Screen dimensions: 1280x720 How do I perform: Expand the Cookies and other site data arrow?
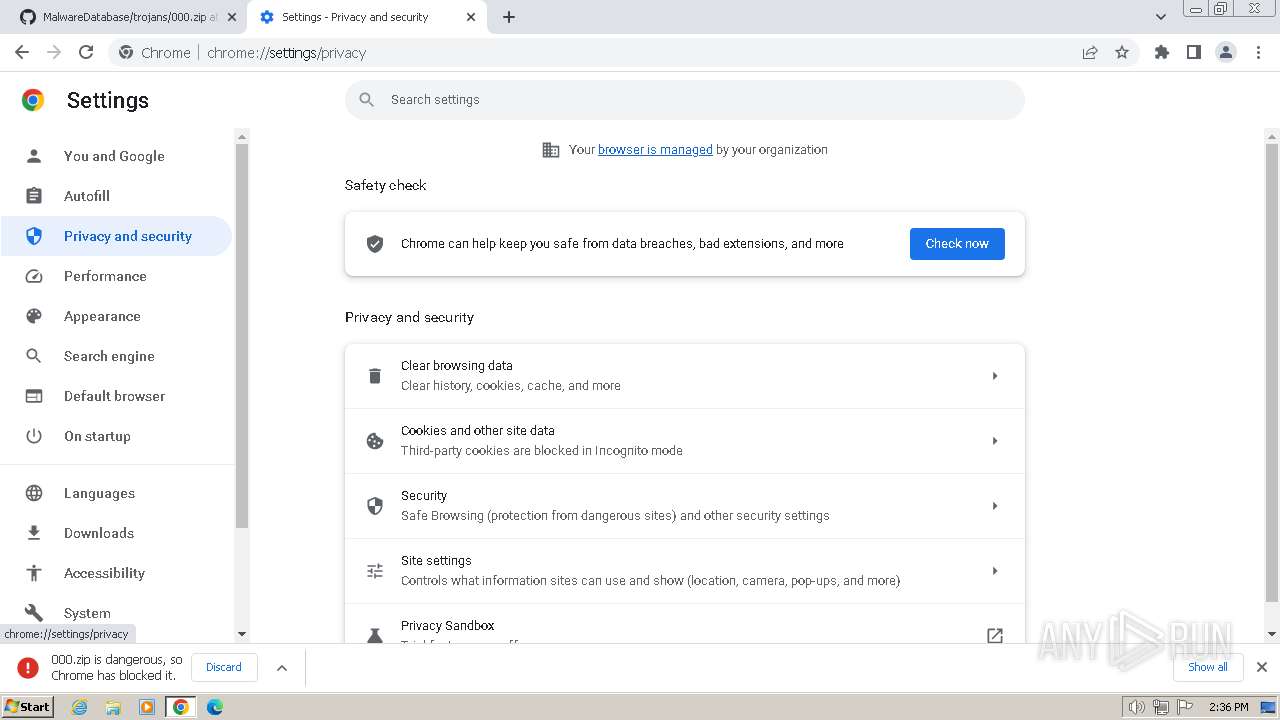pyautogui.click(x=995, y=441)
